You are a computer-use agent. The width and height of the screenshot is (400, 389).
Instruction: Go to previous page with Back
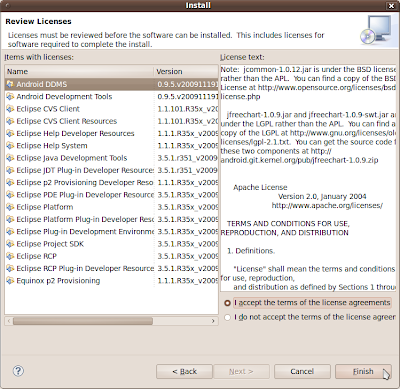pyautogui.click(x=184, y=371)
